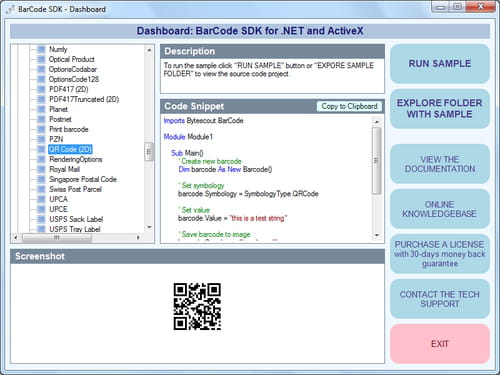Click tree vertical scrollbar thumb
The image size is (500, 375).
coord(149,152)
